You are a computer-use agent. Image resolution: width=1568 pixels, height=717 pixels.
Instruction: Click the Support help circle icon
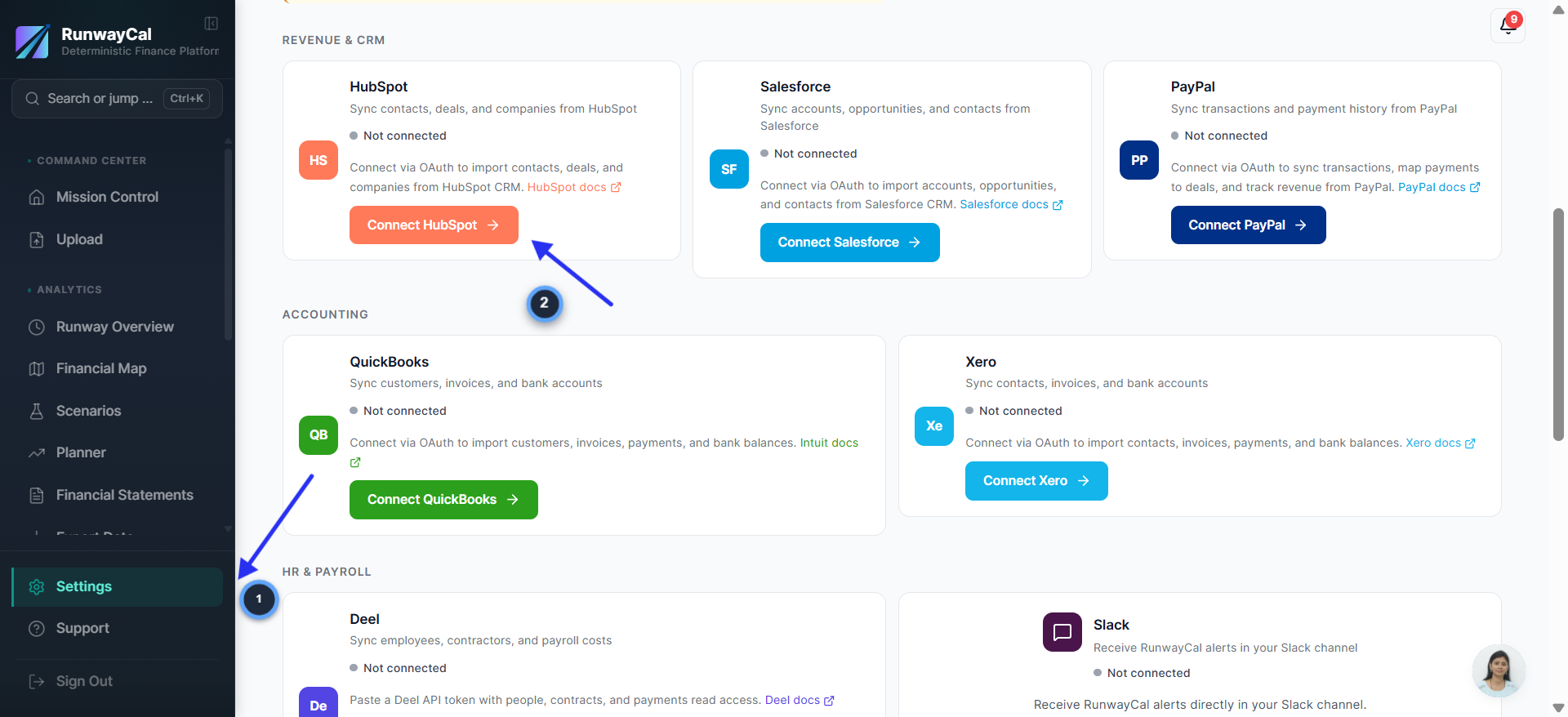37,628
